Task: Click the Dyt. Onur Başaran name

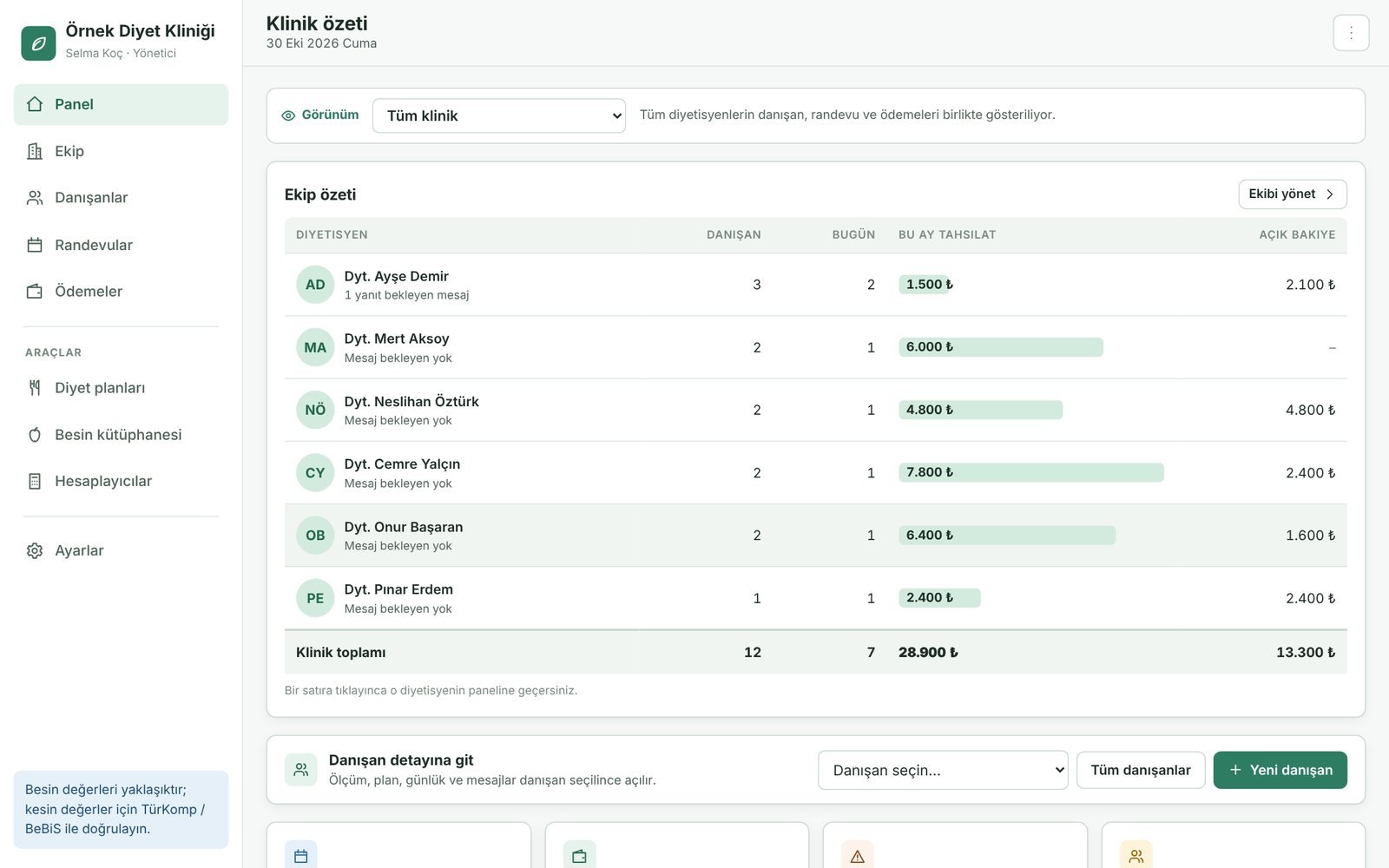Action: point(404,527)
